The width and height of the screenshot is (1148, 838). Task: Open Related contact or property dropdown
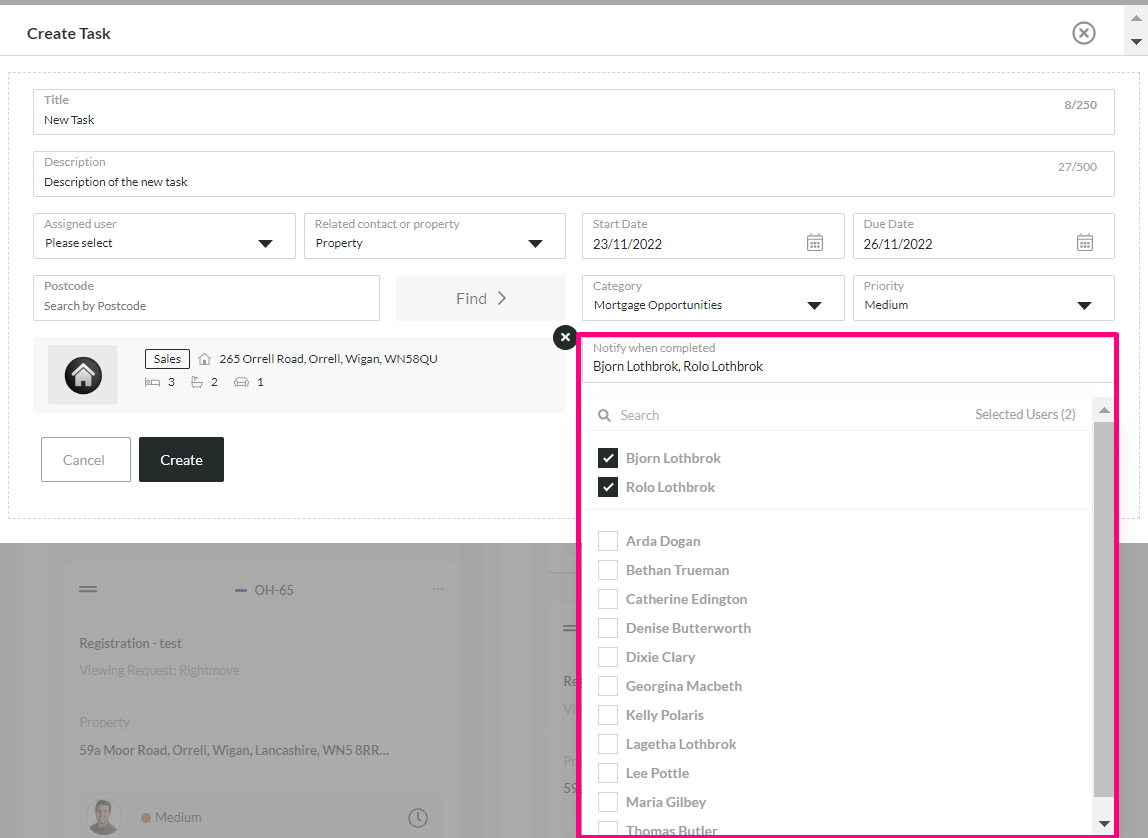[x=435, y=236]
